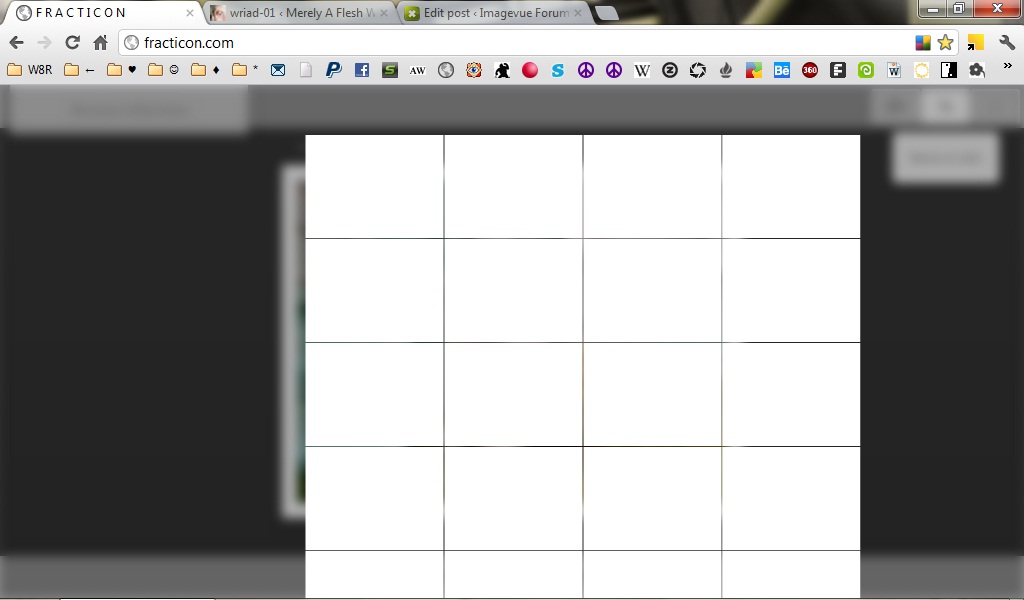Click the yellow sticky-note extension icon
The image size is (1024, 600).
coord(975,43)
